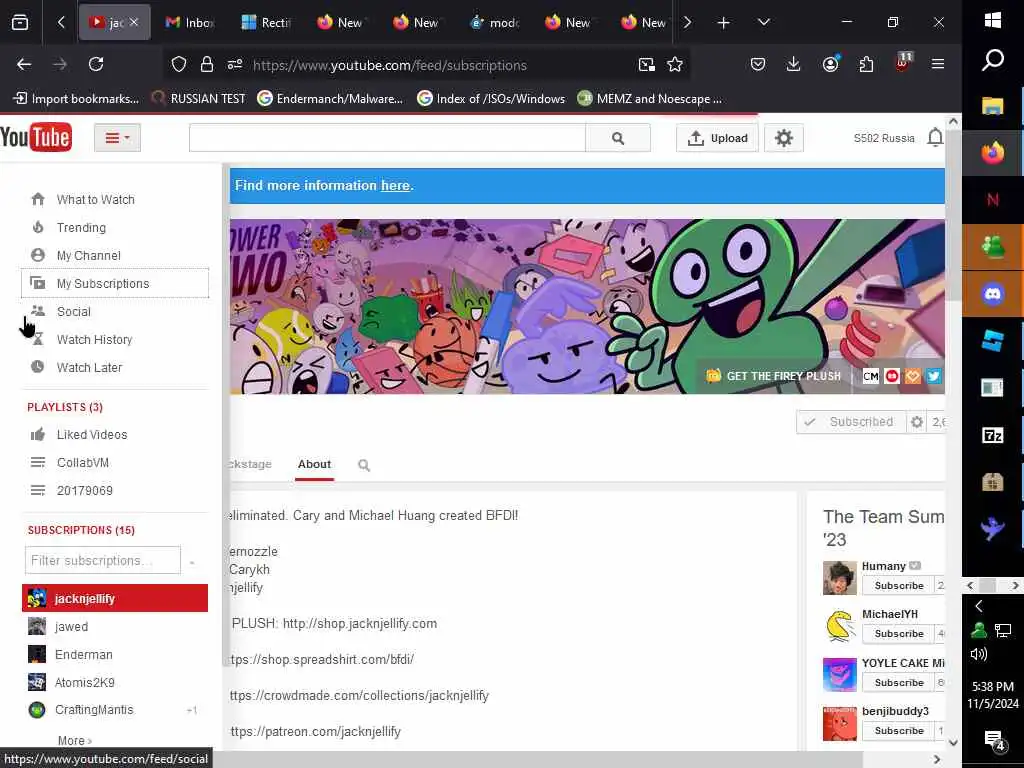Open patreon.com/jacknjellify link
Image resolution: width=1024 pixels, height=768 pixels.
click(x=315, y=732)
